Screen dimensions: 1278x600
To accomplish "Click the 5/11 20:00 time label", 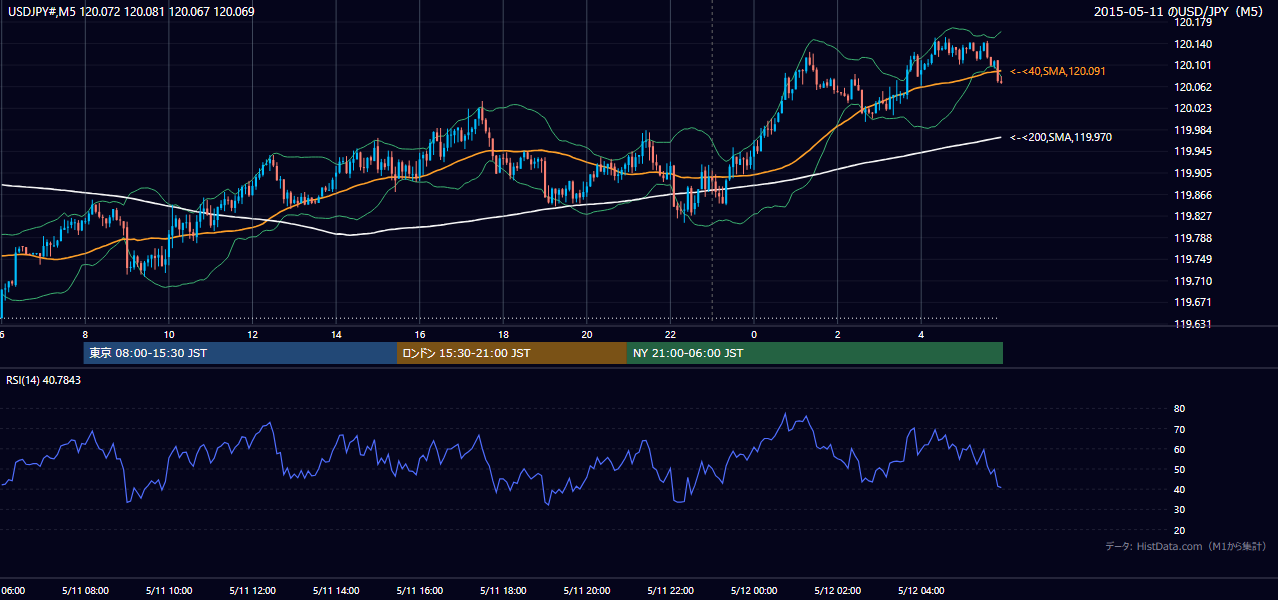I will click(587, 590).
